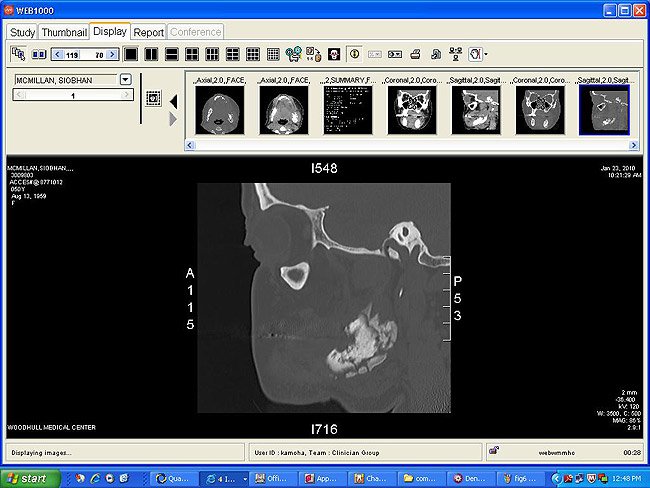This screenshot has width=650, height=488.
Task: Toggle the thumbnail strip selection box icon
Action: click(153, 99)
